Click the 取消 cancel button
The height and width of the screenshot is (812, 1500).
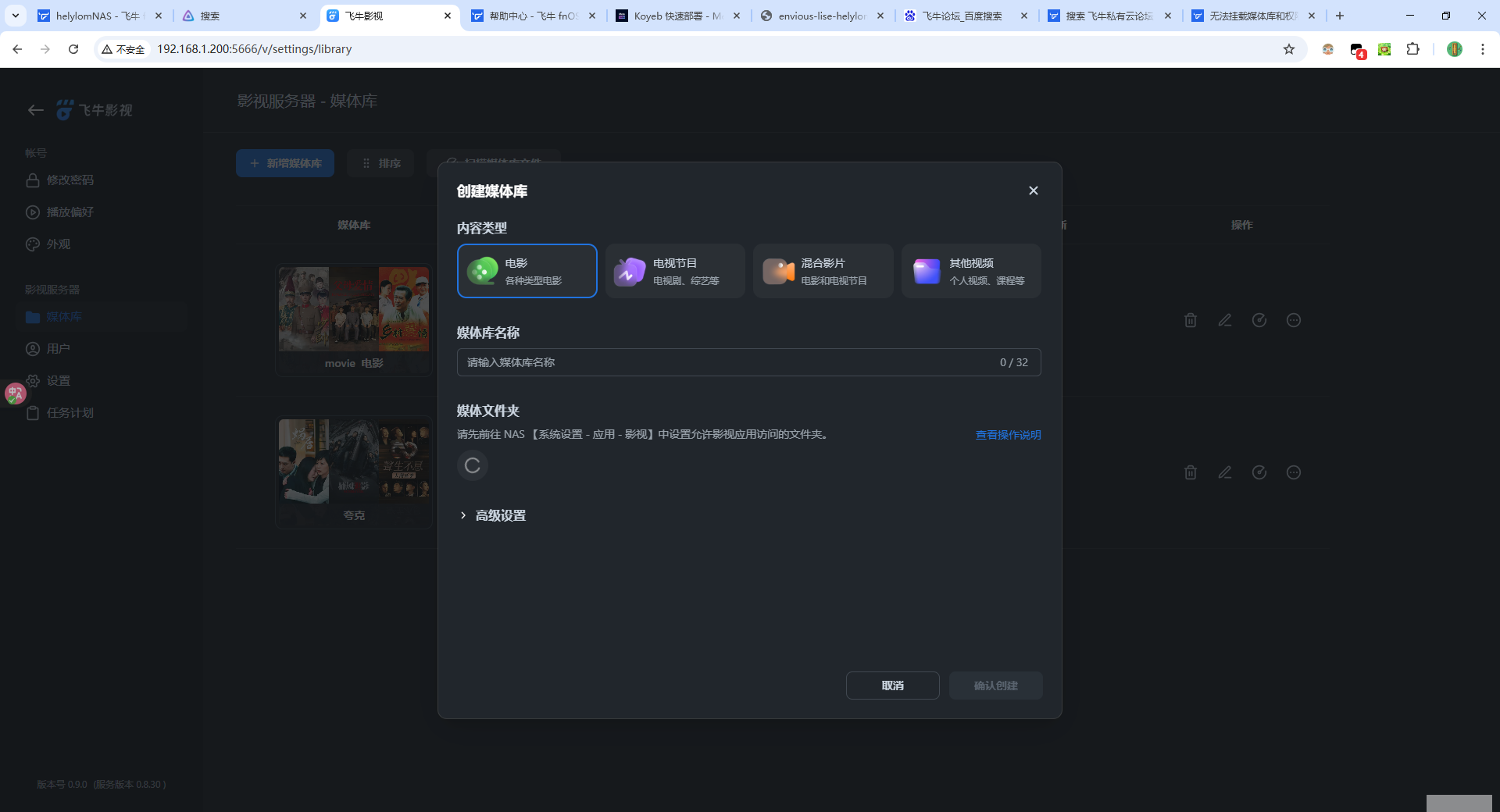pos(892,685)
